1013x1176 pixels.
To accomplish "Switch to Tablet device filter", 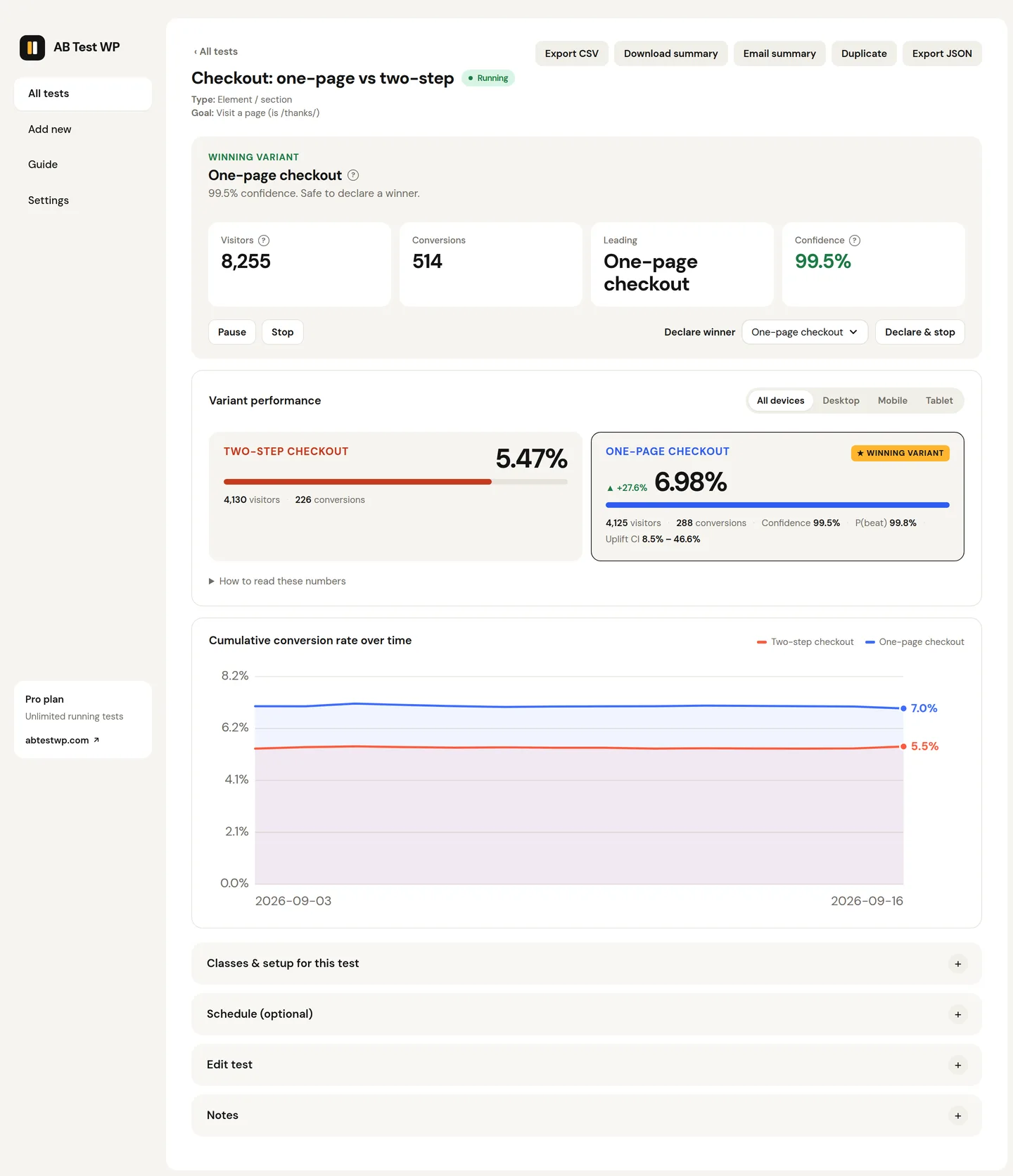I will tap(939, 400).
